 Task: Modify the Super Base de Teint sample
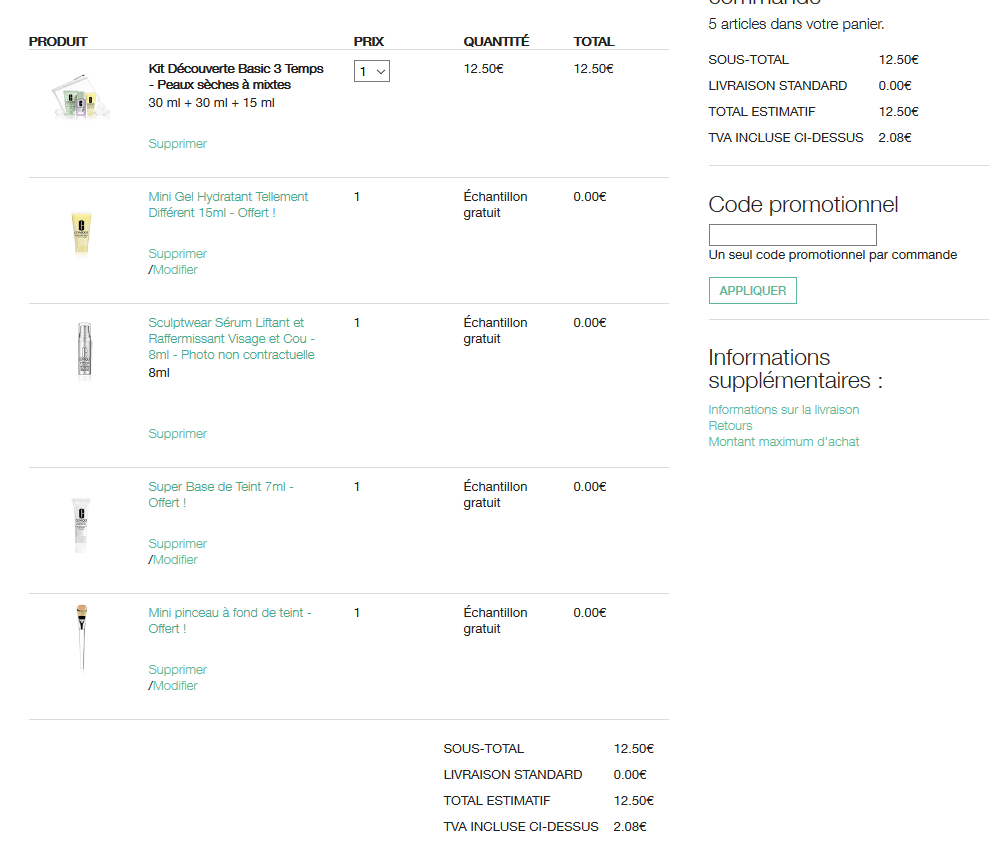tap(175, 560)
